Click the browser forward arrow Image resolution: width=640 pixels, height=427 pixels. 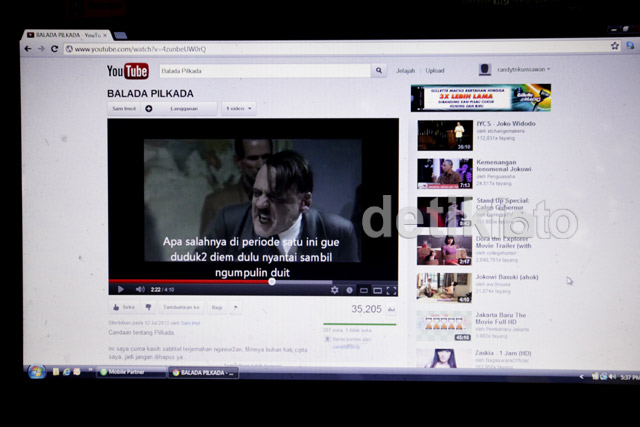[x=41, y=49]
